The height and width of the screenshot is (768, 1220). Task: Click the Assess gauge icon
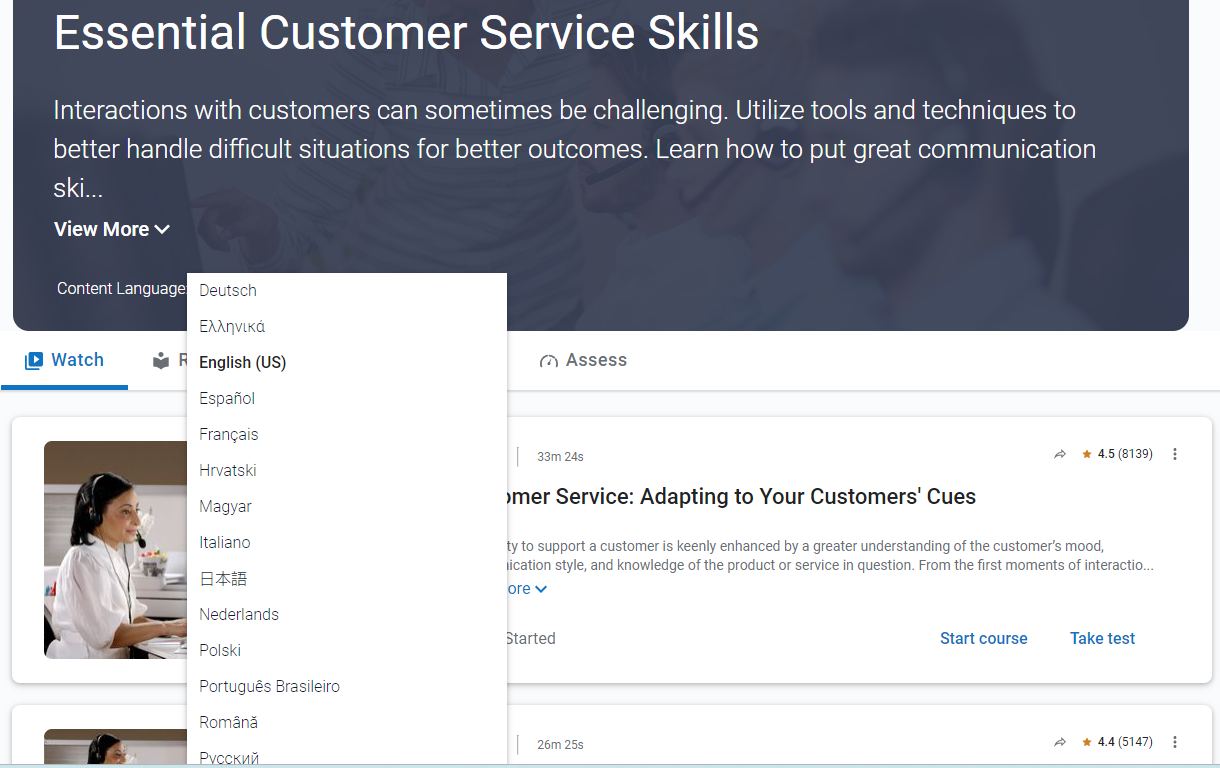point(548,361)
